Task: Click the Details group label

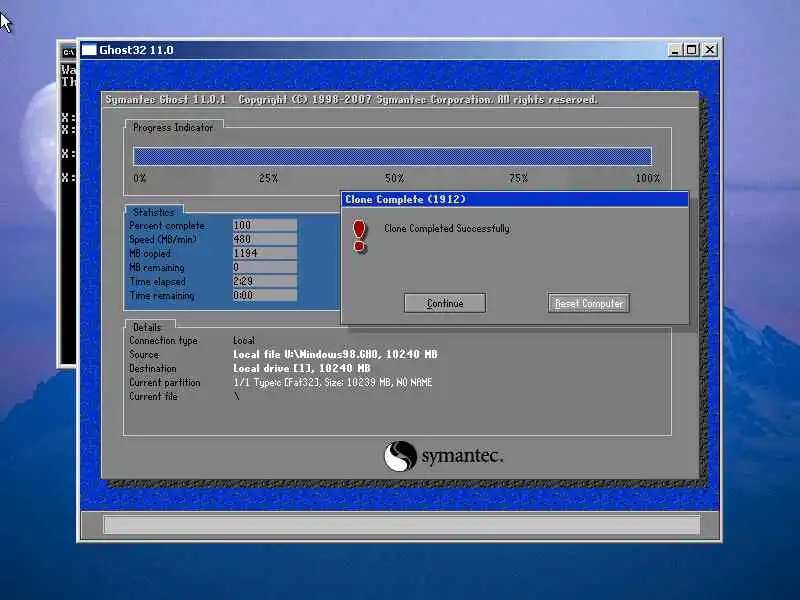Action: pyautogui.click(x=147, y=327)
